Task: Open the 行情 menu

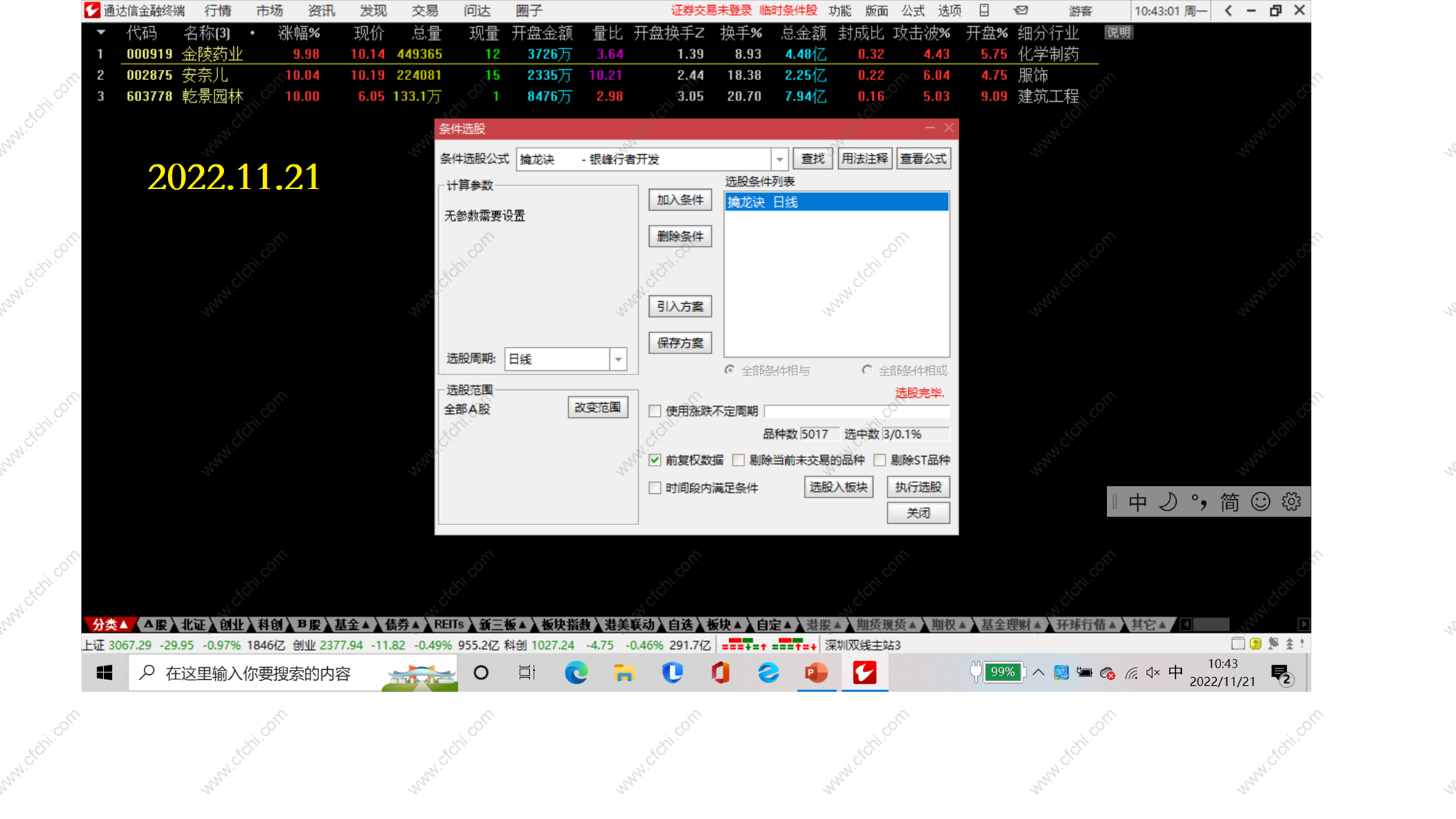Action: (x=217, y=10)
